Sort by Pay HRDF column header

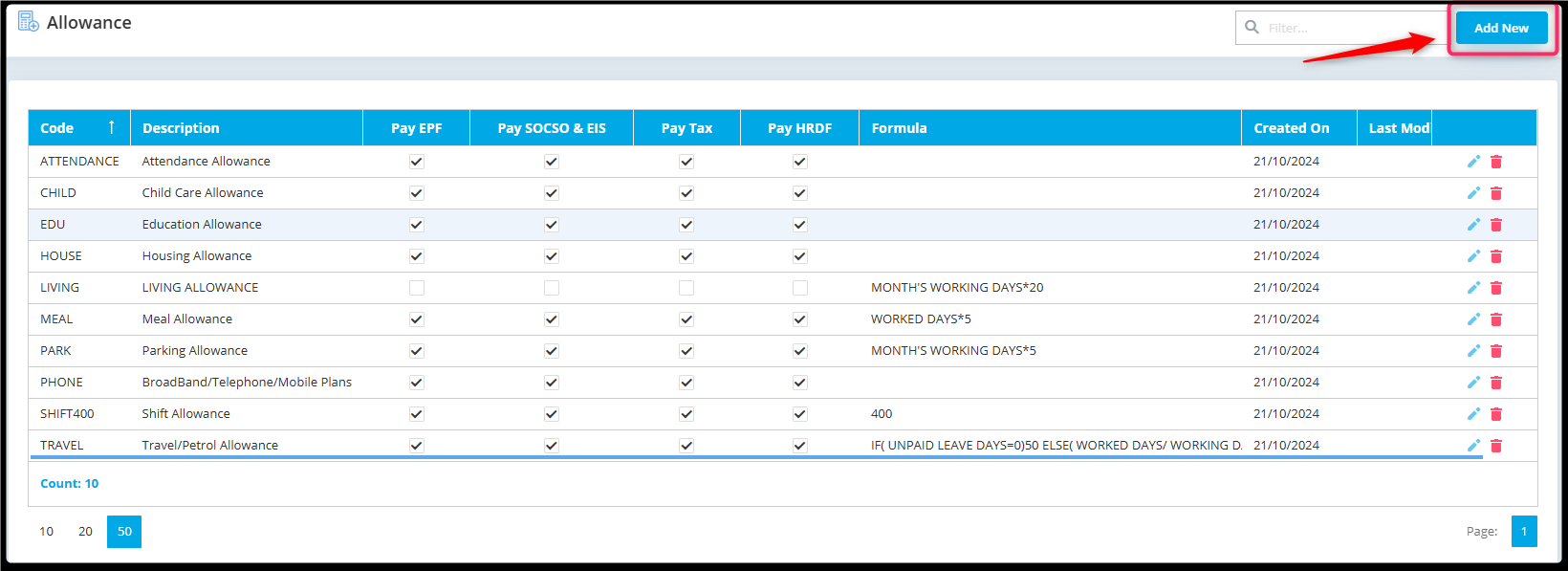pyautogui.click(x=800, y=128)
